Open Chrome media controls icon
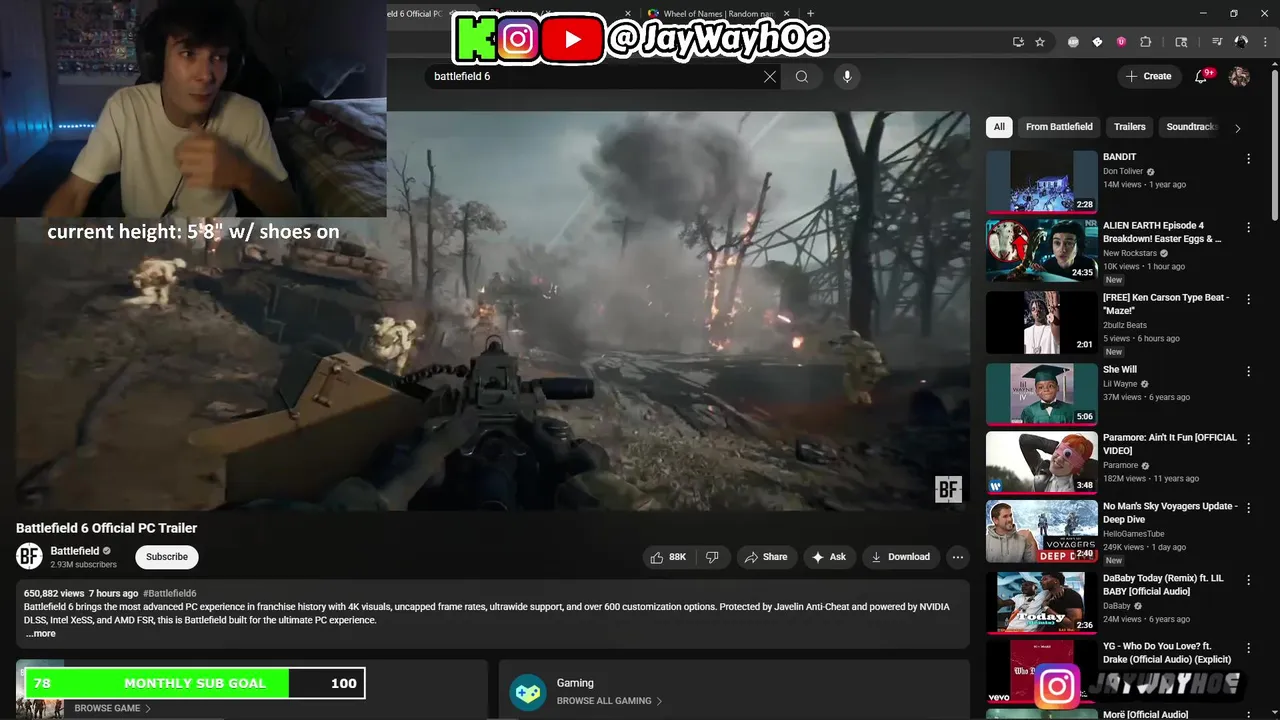1280x720 pixels. tap(1217, 42)
